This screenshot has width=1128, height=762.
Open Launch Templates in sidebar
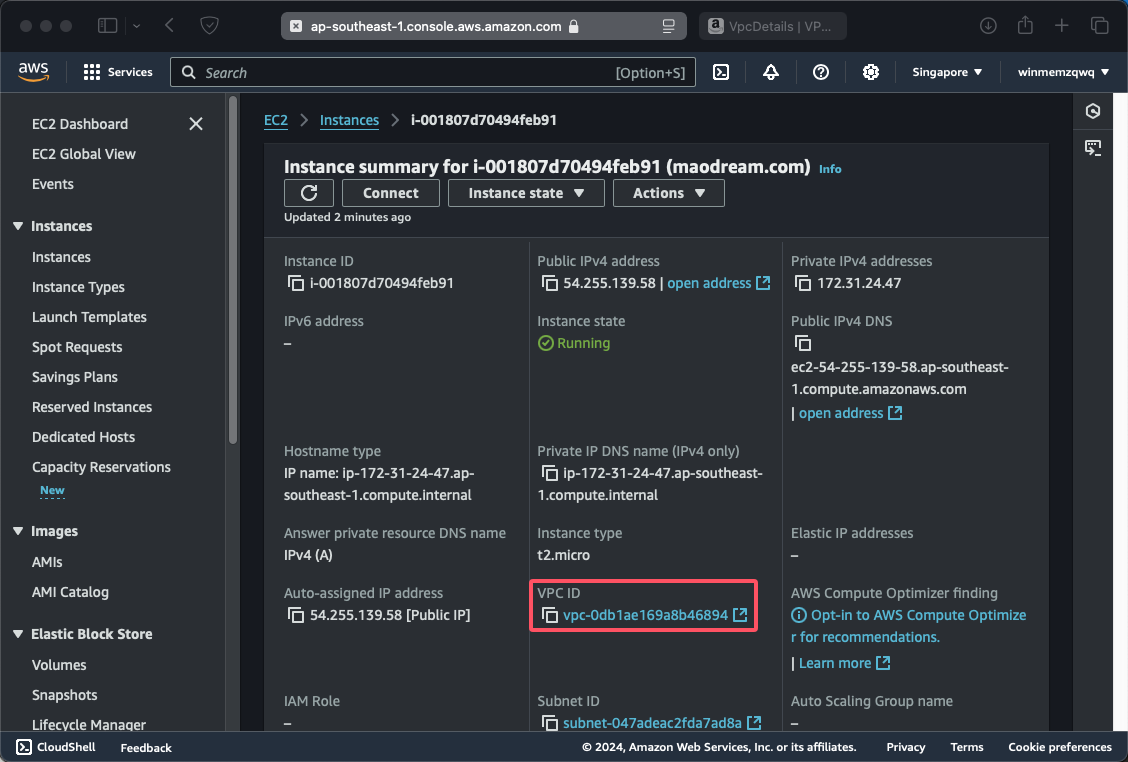point(89,317)
